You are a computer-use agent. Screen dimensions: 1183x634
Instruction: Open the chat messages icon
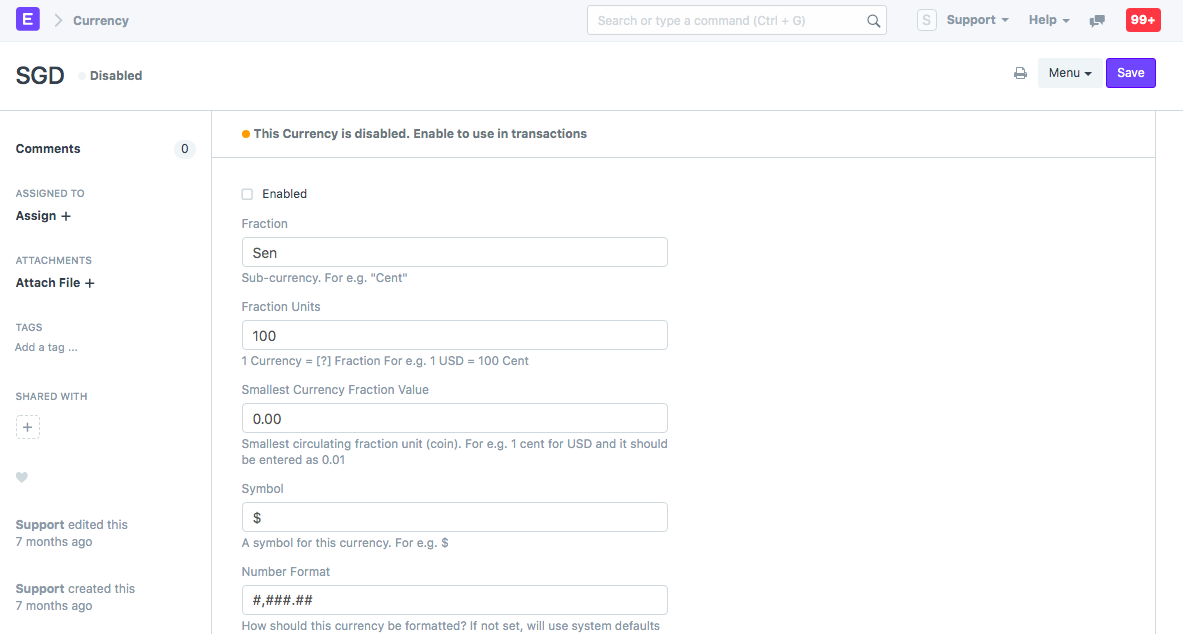tap(1097, 21)
